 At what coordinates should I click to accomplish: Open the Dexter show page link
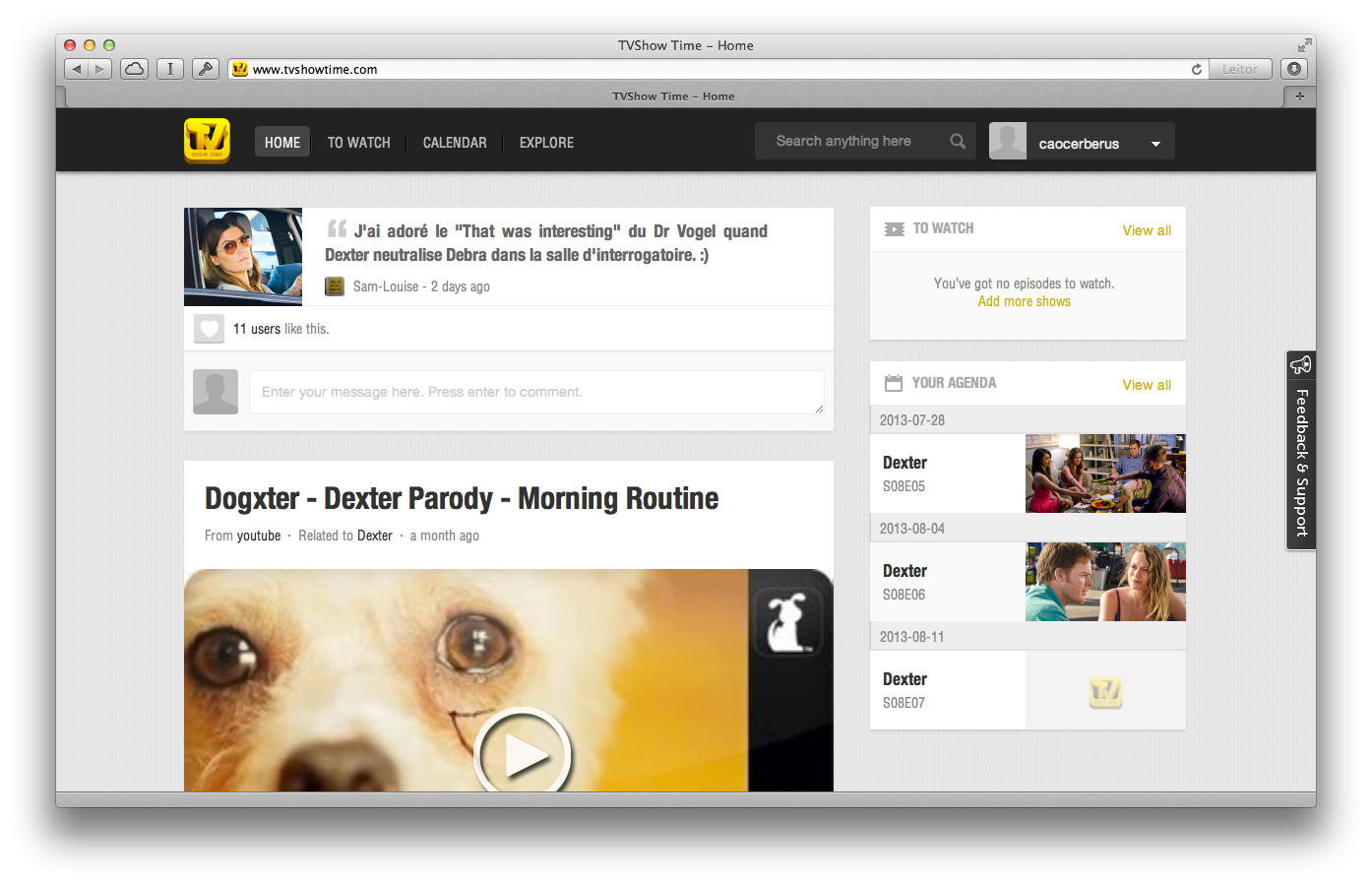tap(374, 536)
